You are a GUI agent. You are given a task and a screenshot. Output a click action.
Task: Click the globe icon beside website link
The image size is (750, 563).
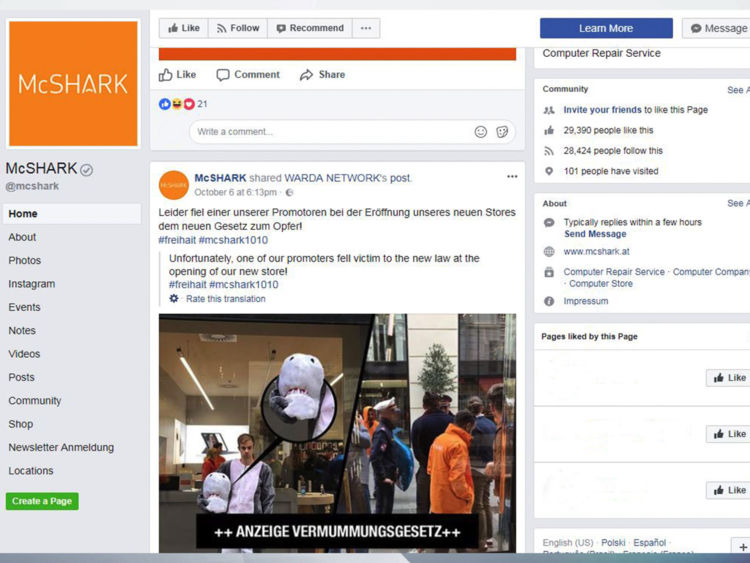tap(549, 252)
